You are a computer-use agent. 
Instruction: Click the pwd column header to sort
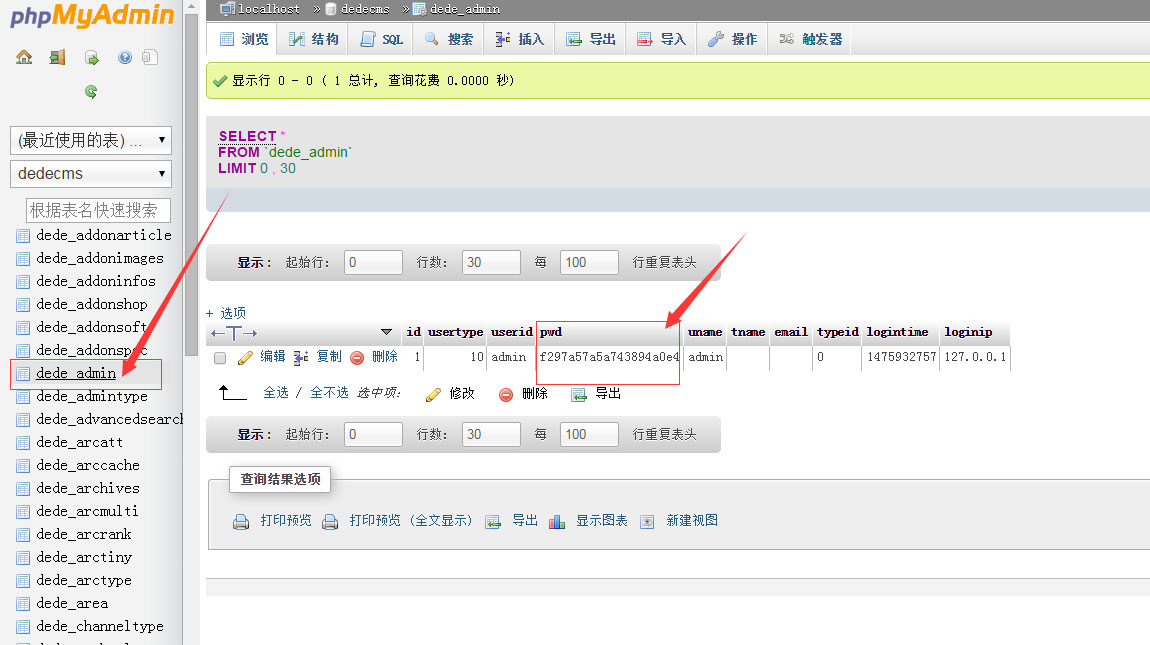tap(551, 332)
